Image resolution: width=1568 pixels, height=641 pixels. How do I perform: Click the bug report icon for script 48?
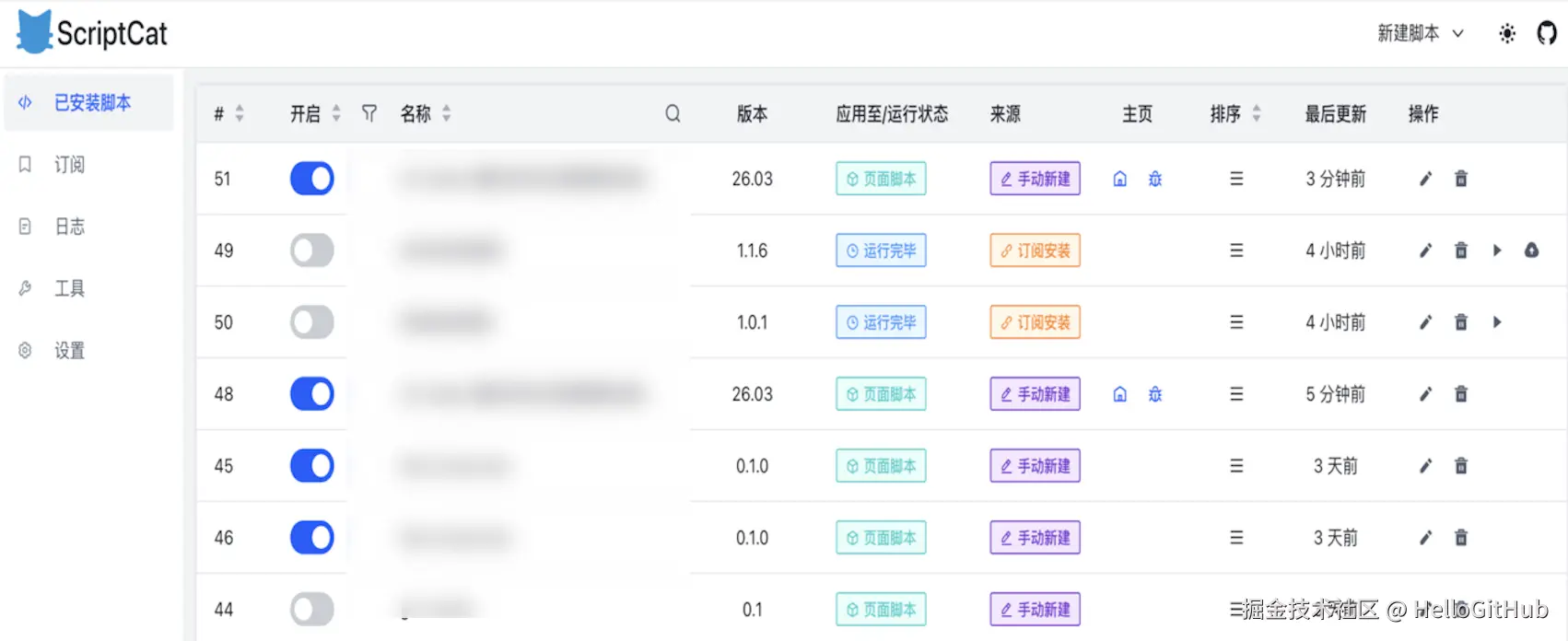pos(1155,394)
